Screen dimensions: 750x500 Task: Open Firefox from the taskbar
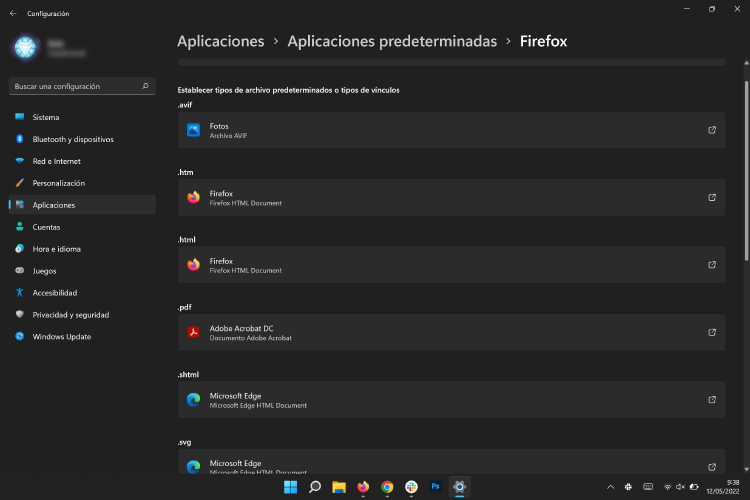(363, 487)
